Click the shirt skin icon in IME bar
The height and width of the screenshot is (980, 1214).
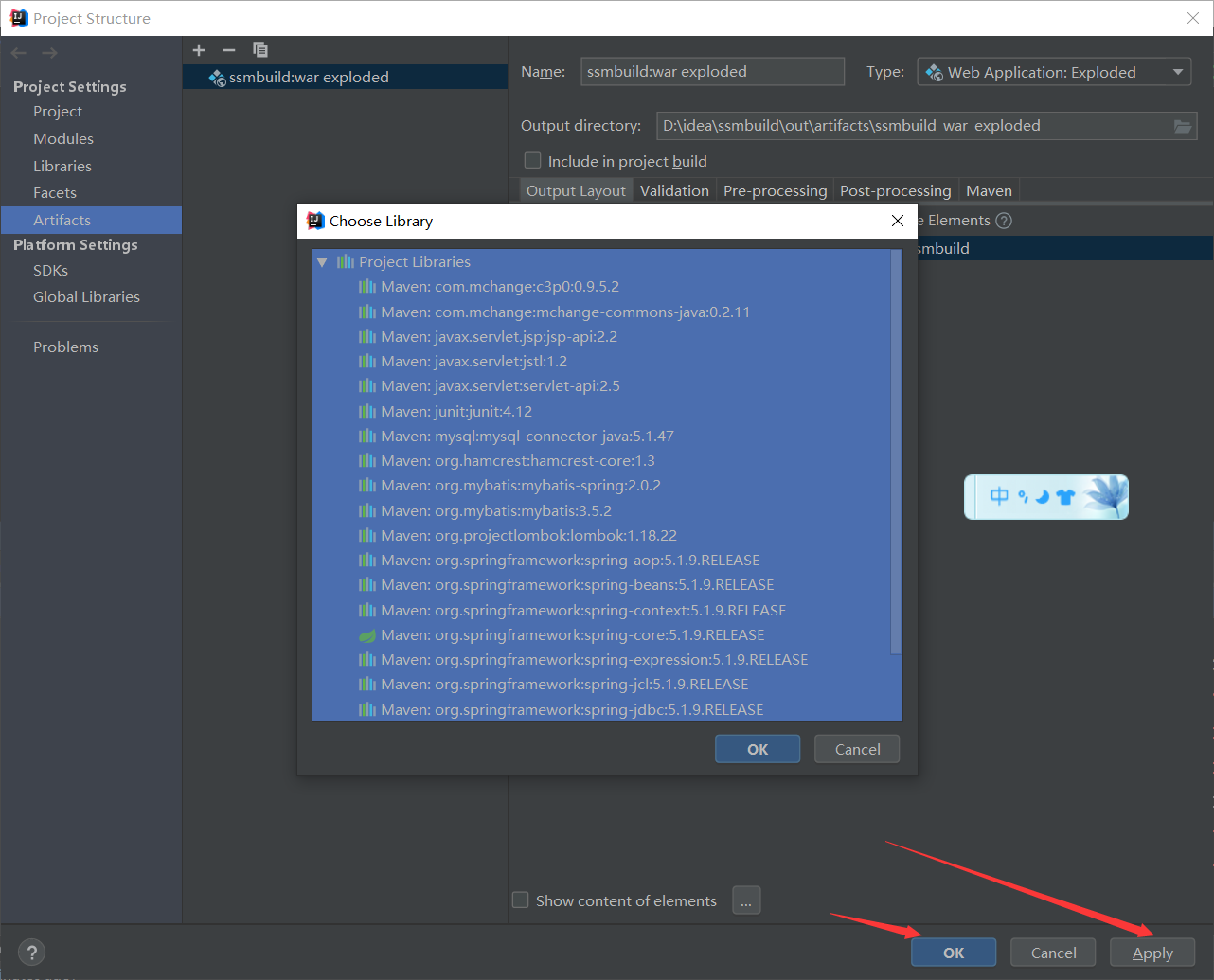coord(1065,496)
